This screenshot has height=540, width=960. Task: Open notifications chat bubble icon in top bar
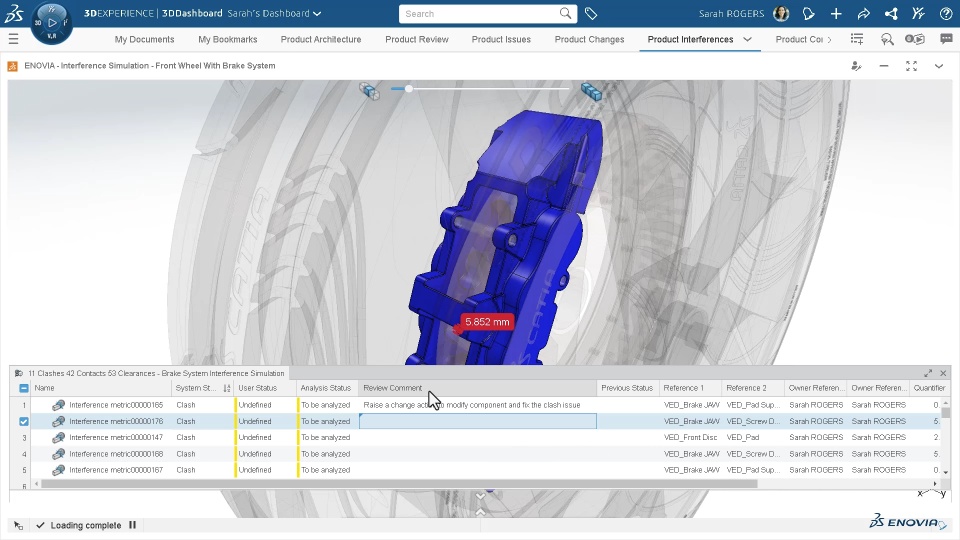[808, 13]
